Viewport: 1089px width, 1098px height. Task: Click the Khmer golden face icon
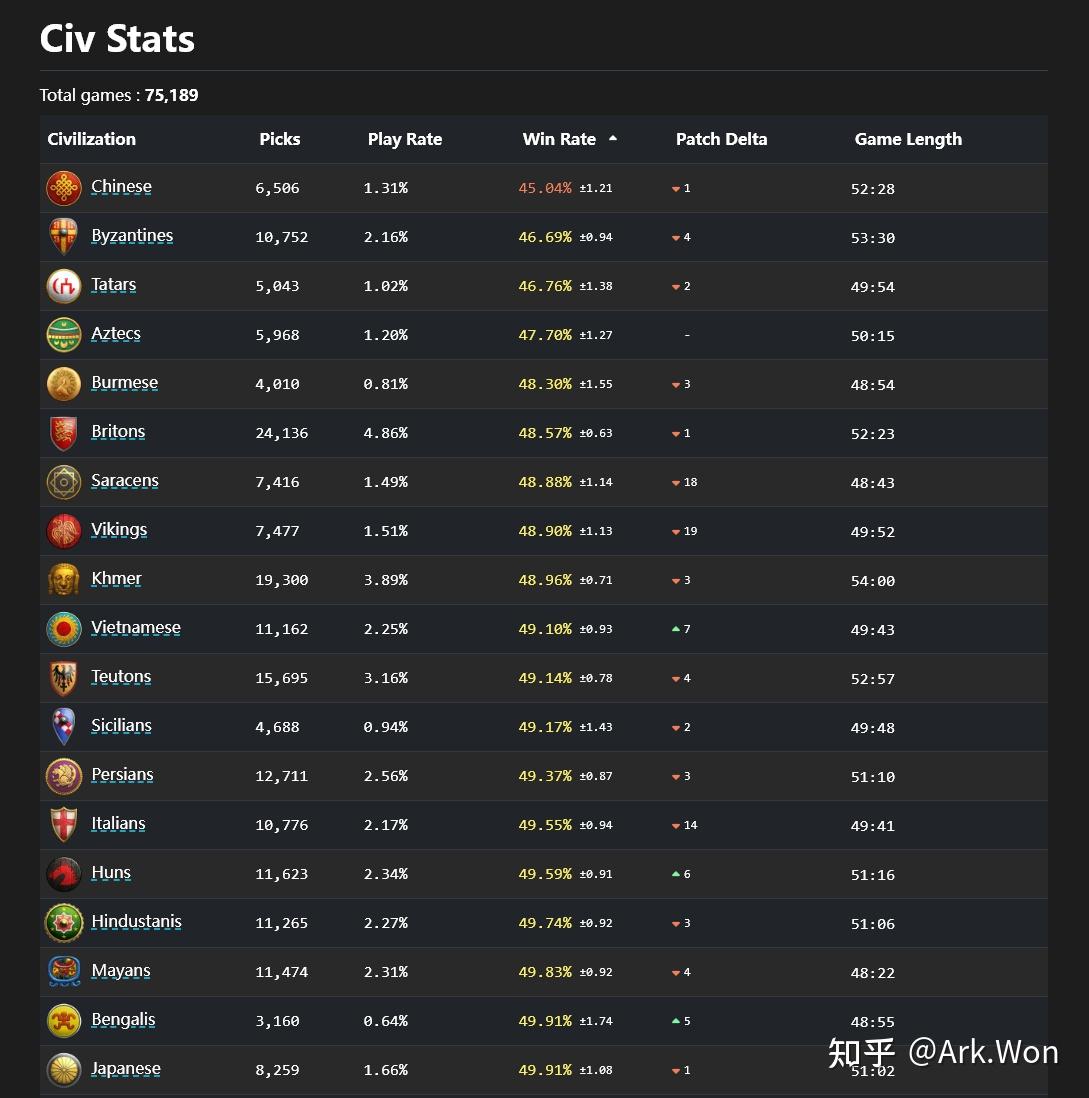click(x=64, y=581)
